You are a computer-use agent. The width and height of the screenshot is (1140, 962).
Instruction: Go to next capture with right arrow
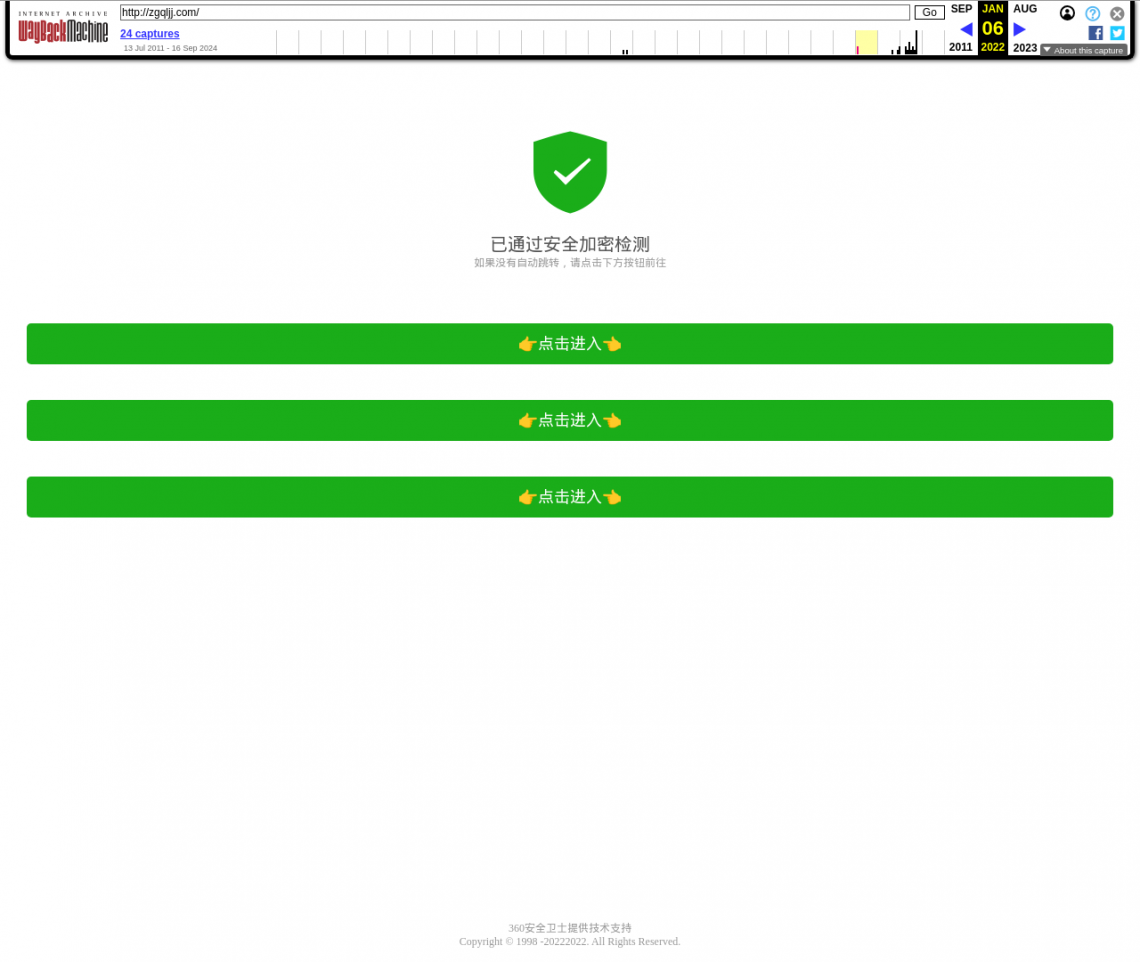[1019, 29]
